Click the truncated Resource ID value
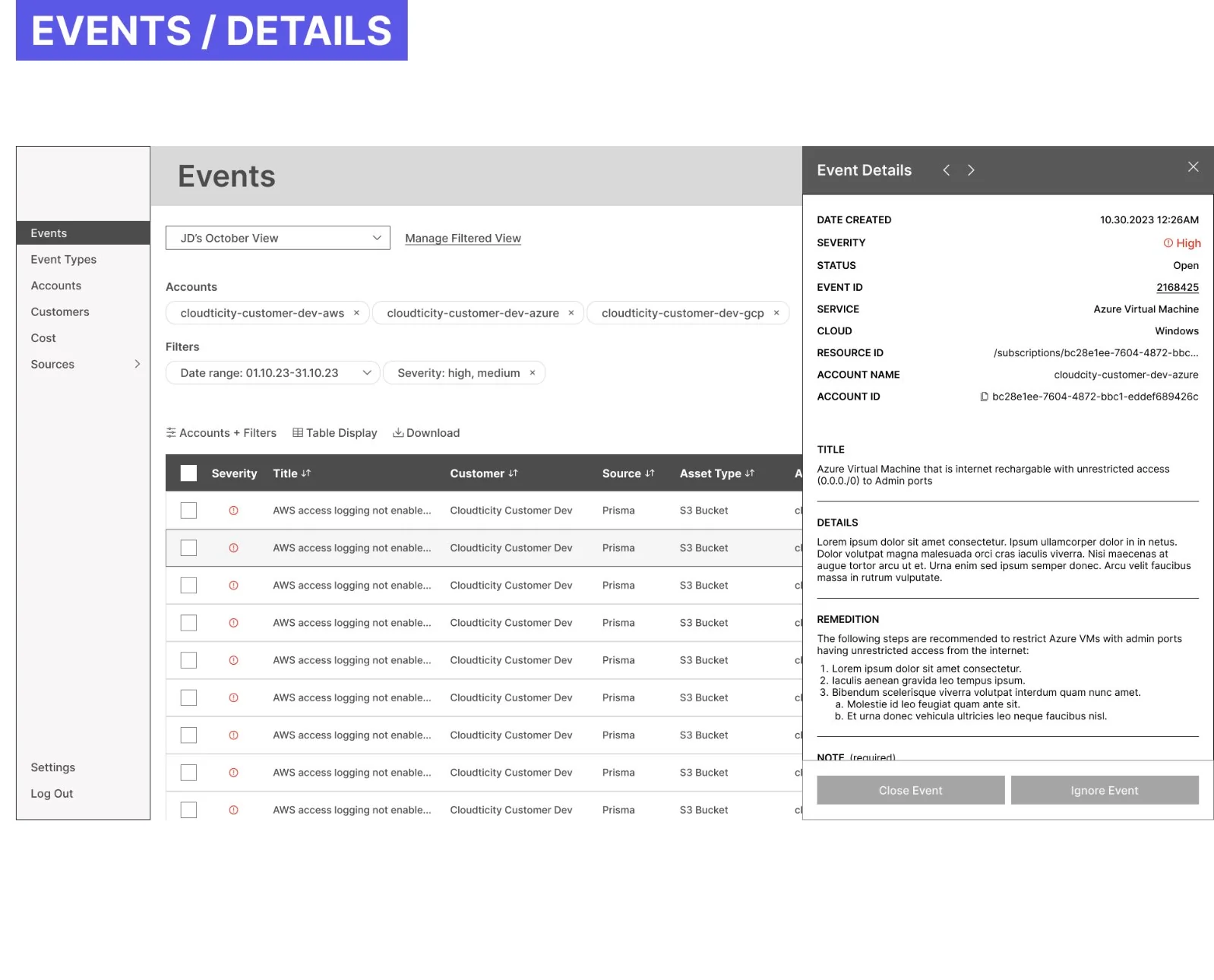 [x=1095, y=353]
